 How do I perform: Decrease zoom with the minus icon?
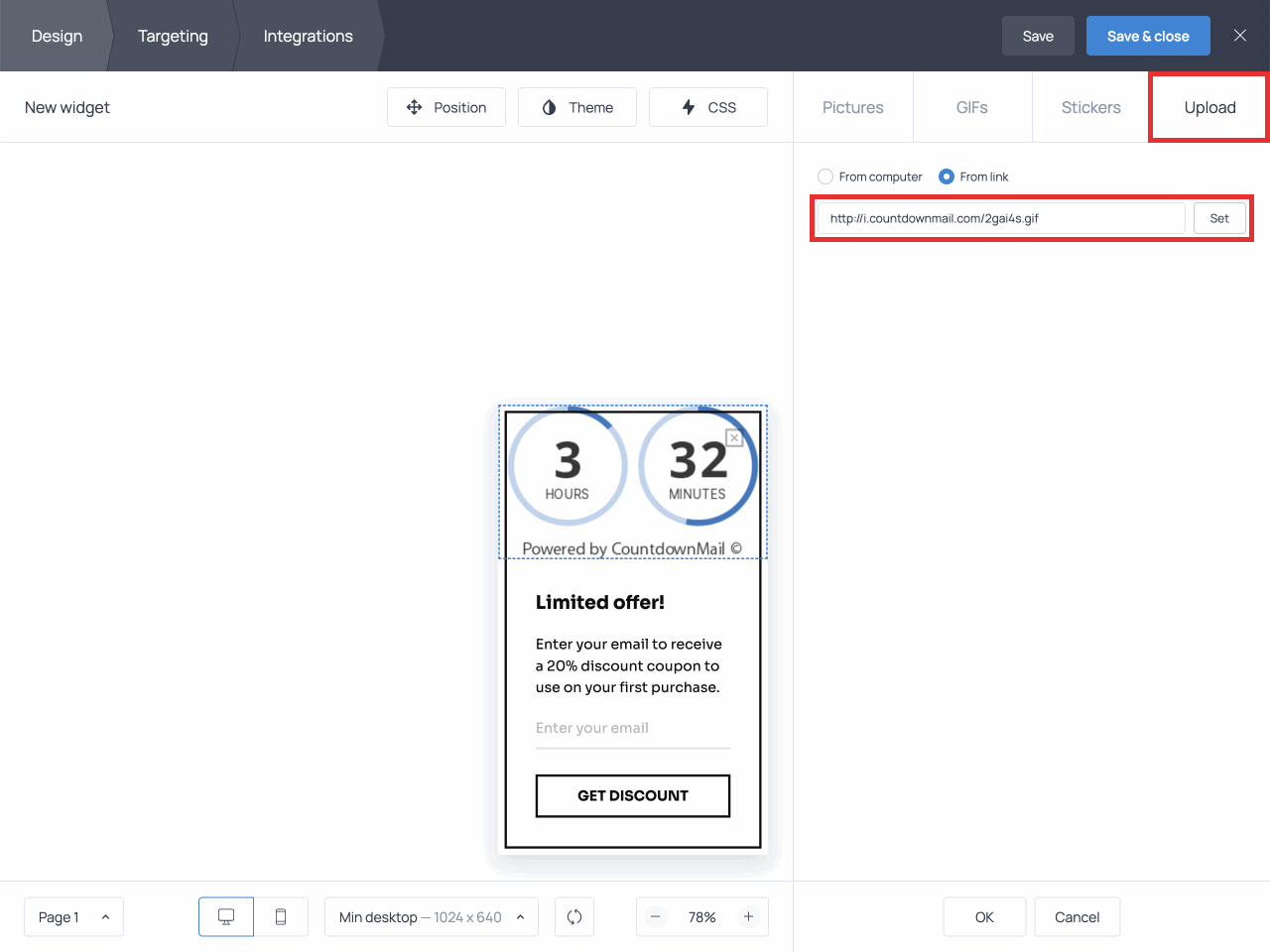[656, 916]
